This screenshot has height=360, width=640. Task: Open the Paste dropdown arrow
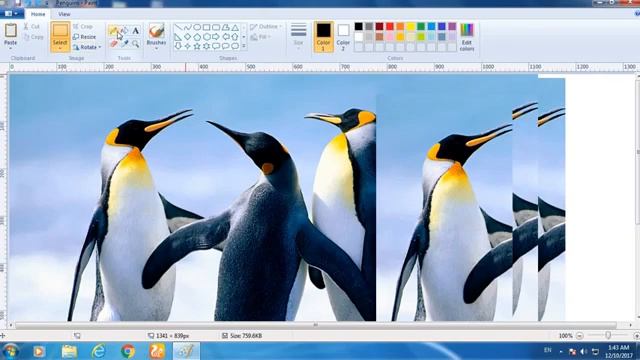click(x=11, y=48)
